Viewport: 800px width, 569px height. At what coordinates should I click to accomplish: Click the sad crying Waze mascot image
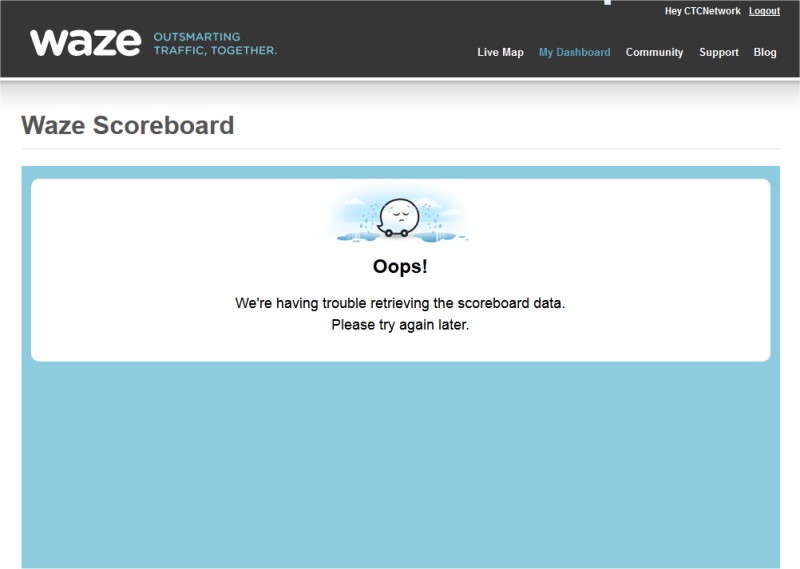click(399, 218)
